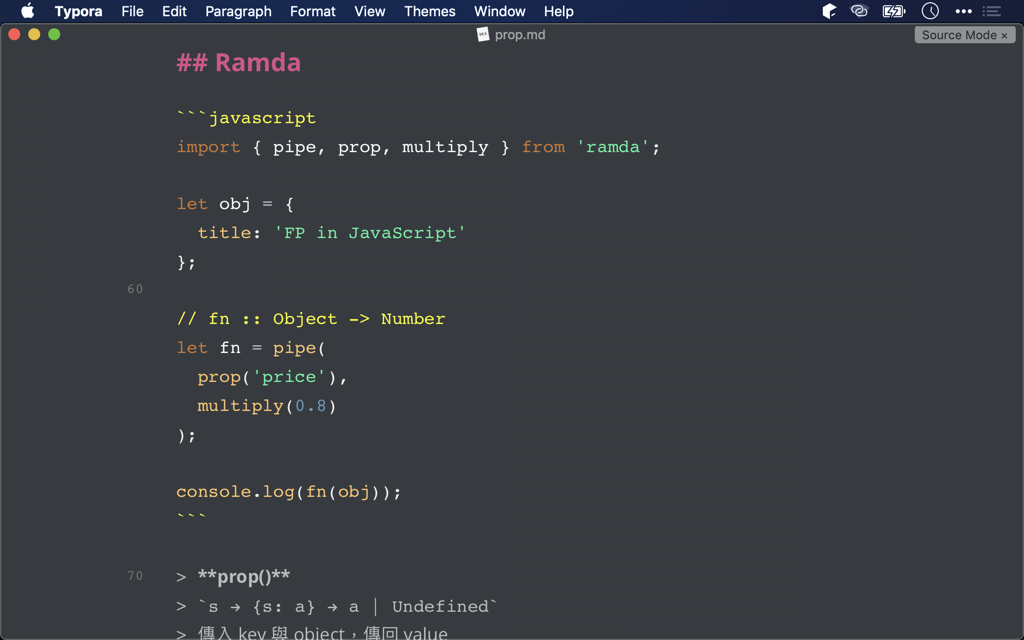Open the File menu
This screenshot has width=1024, height=640.
pos(132,11)
